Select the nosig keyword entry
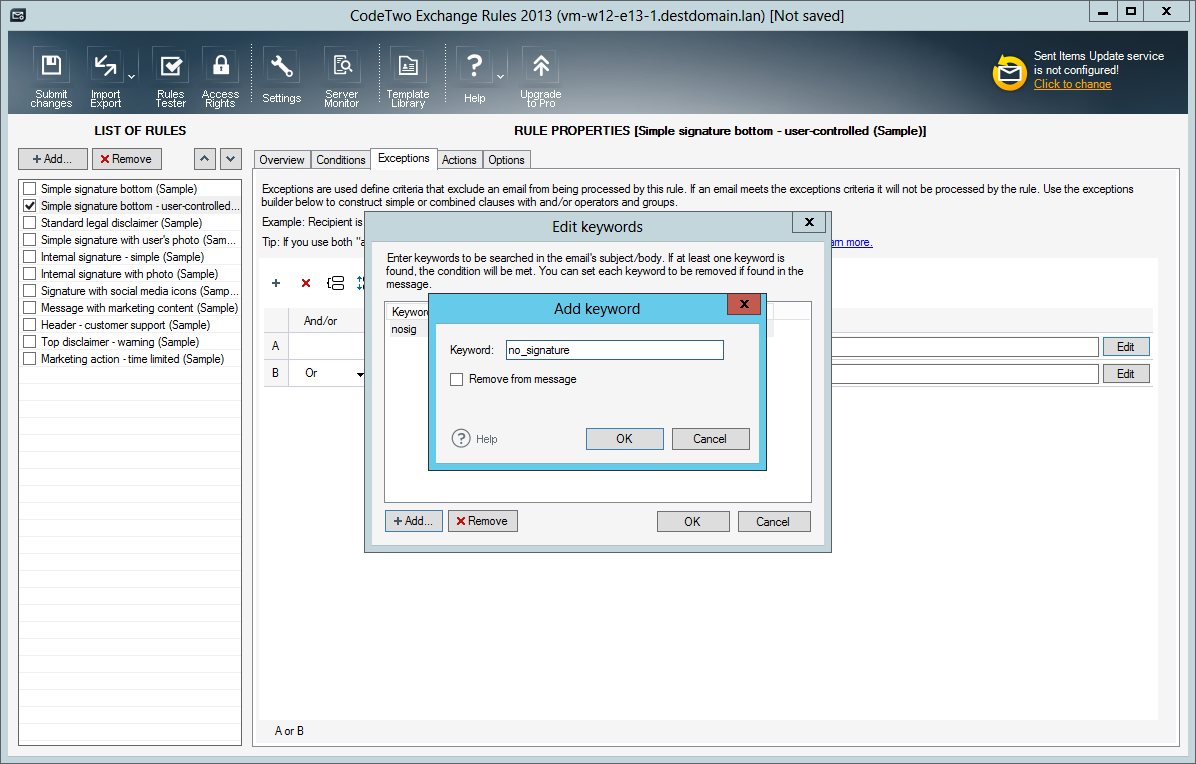1196x764 pixels. click(x=404, y=329)
